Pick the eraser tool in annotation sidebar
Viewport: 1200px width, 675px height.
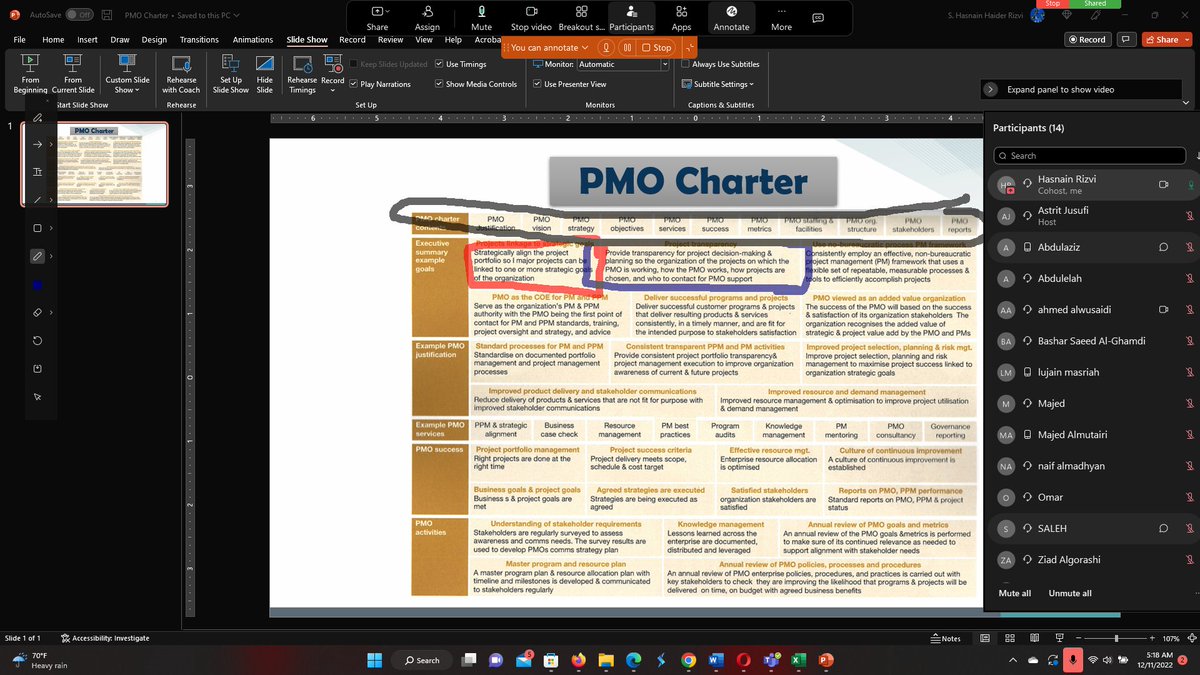click(x=37, y=312)
